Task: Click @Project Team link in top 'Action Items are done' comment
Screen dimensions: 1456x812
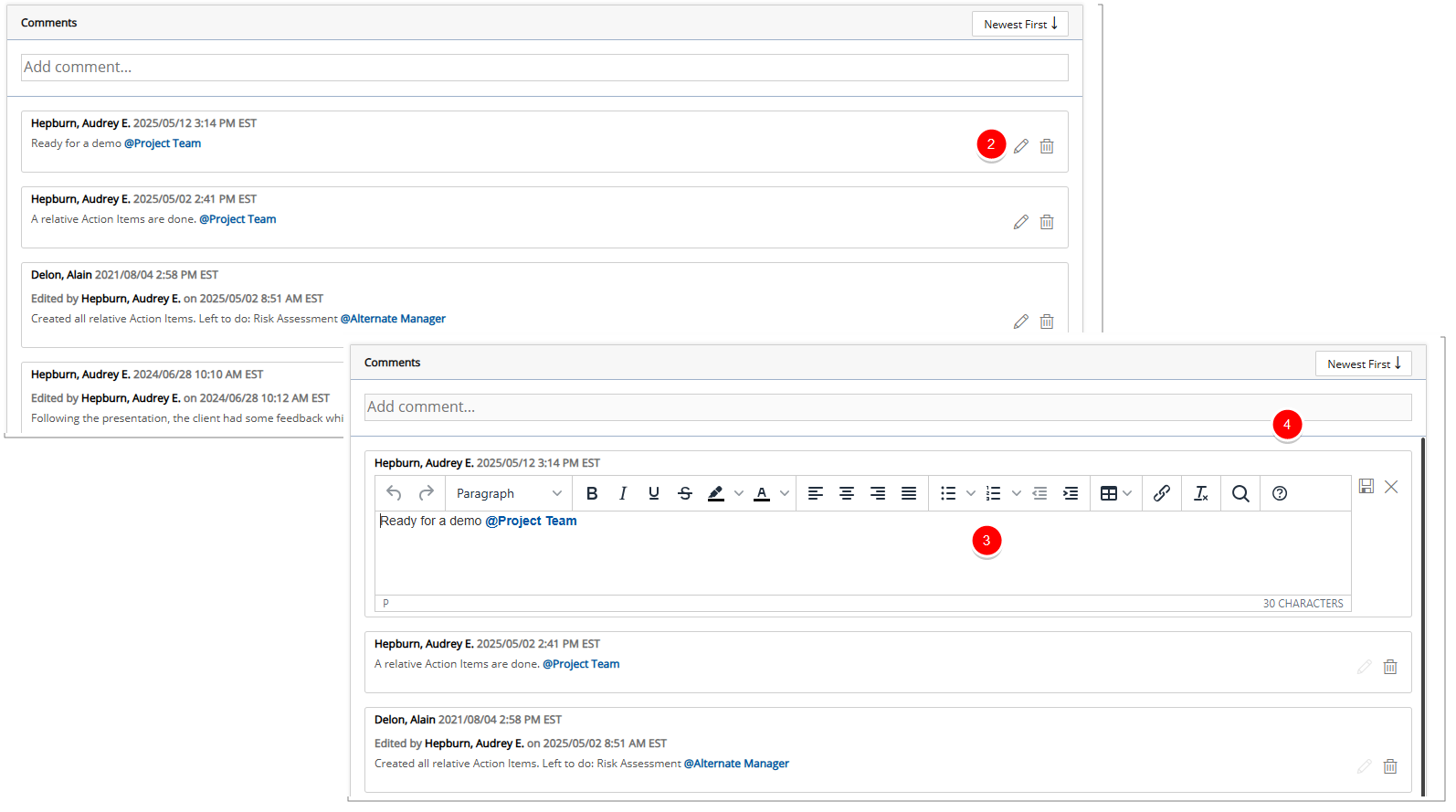Action: click(x=237, y=219)
